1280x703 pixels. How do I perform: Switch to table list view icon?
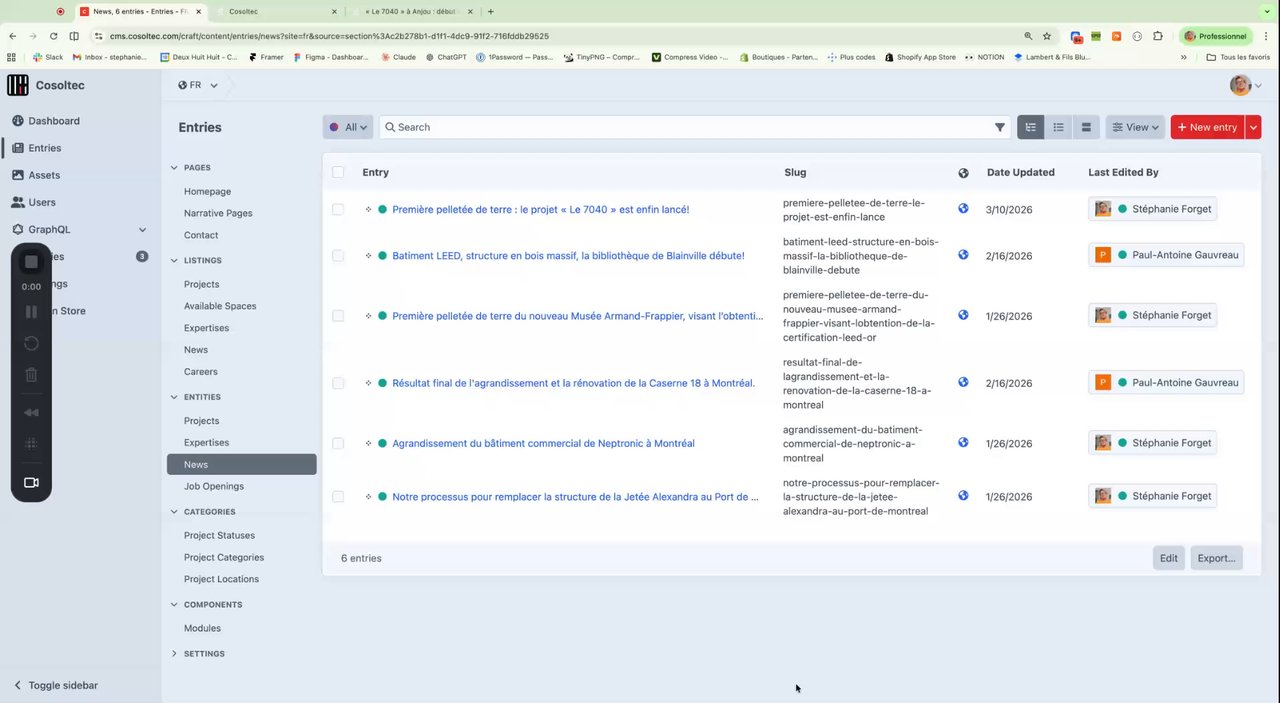(x=1058, y=127)
